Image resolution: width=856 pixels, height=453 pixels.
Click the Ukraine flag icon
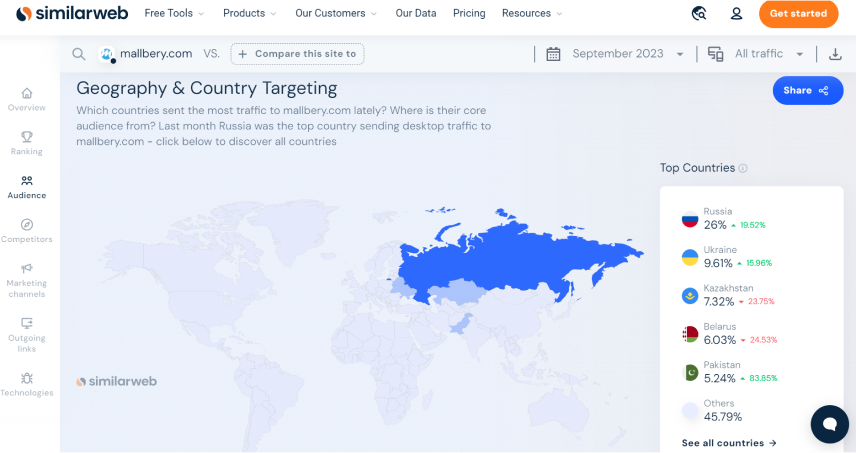(x=690, y=257)
